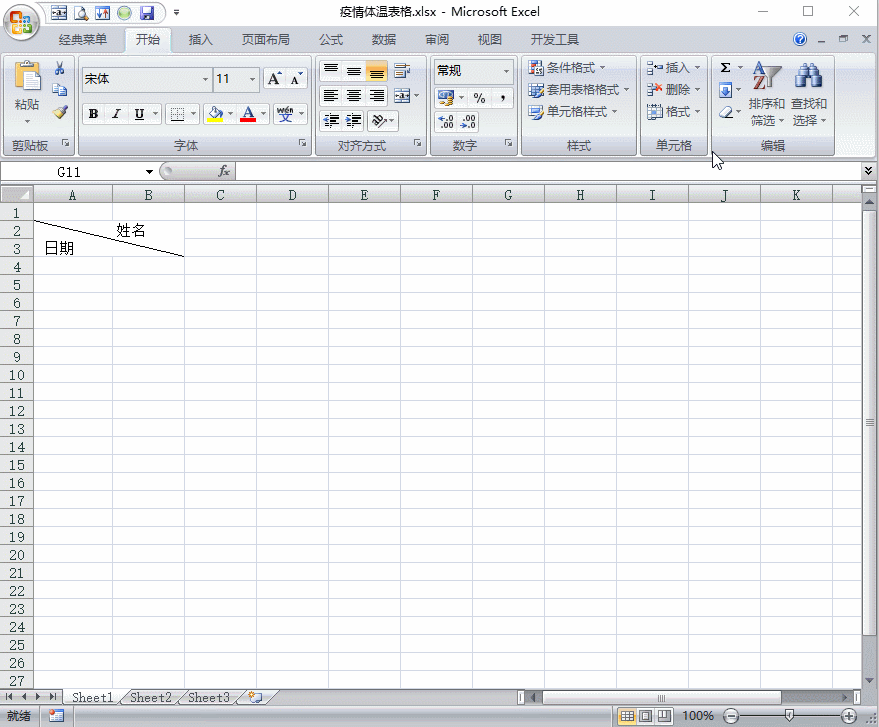Open the font size 11 dropdown

[x=252, y=79]
